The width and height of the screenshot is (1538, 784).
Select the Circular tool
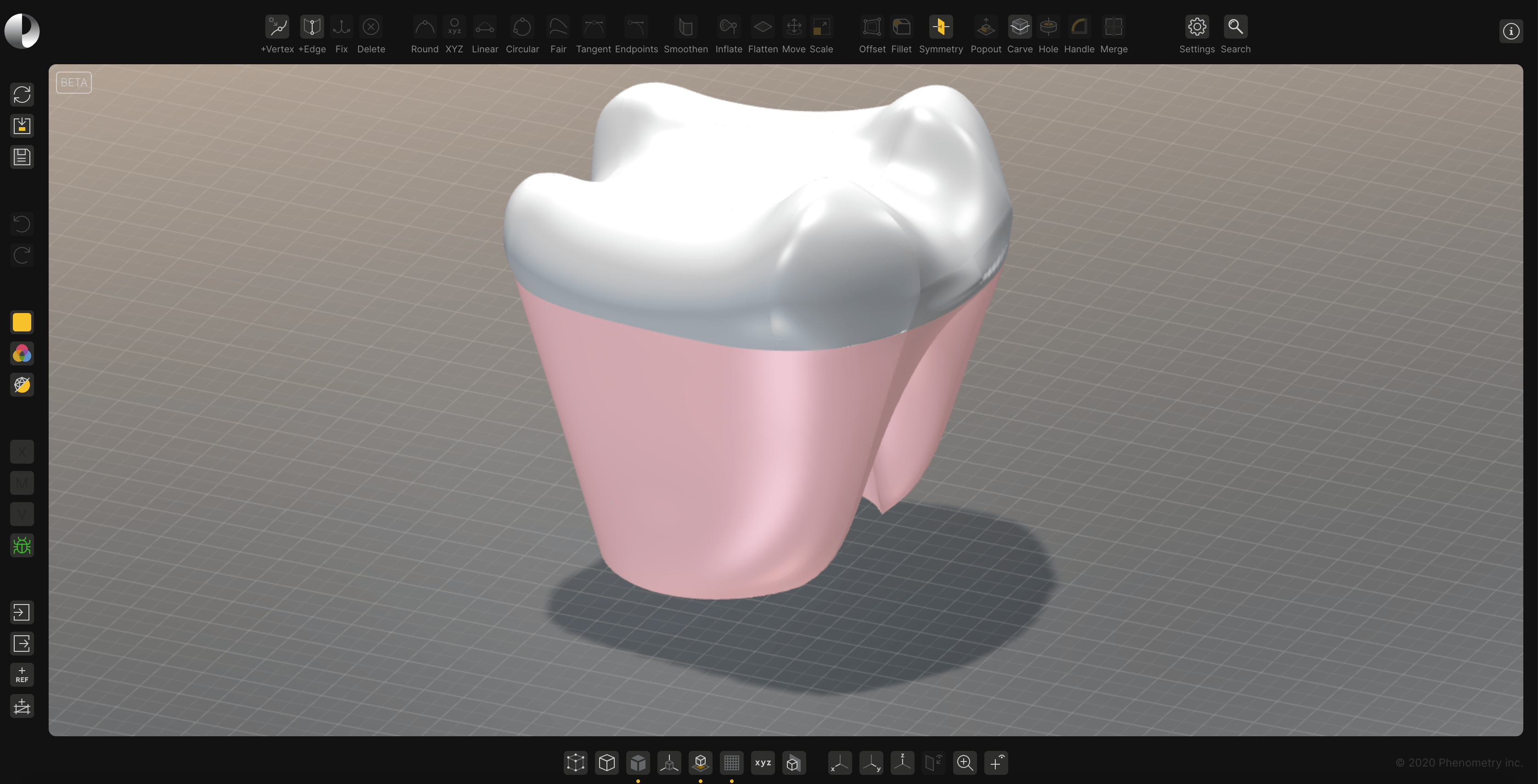click(x=522, y=27)
